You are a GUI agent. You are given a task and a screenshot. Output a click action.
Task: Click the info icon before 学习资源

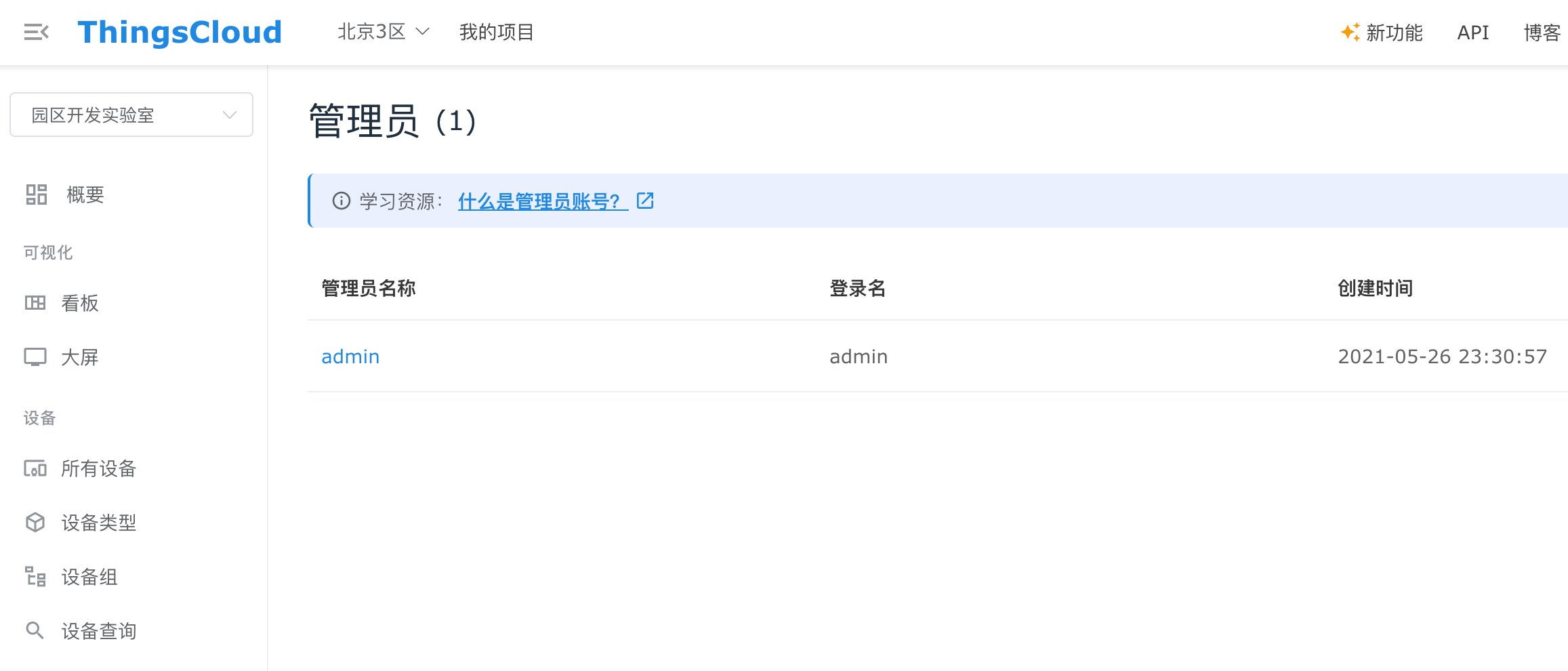[x=342, y=201]
